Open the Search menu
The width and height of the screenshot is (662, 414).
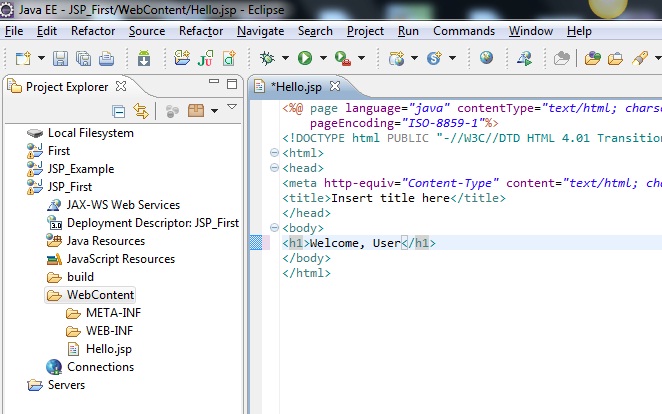(x=315, y=31)
